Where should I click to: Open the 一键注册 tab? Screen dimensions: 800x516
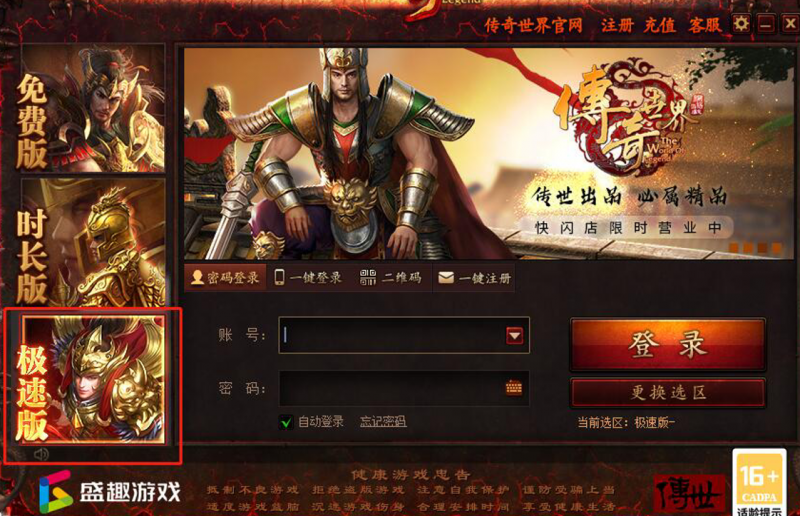click(x=474, y=278)
